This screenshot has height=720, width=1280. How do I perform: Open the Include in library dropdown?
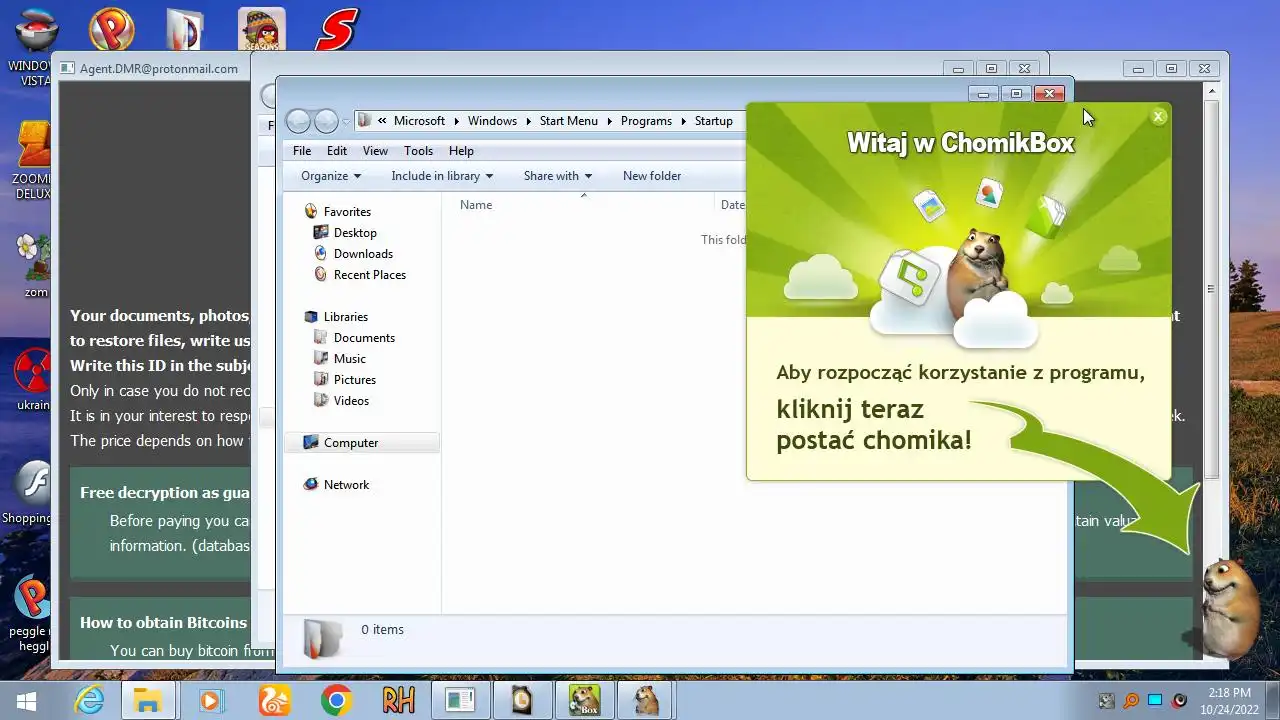tap(442, 176)
